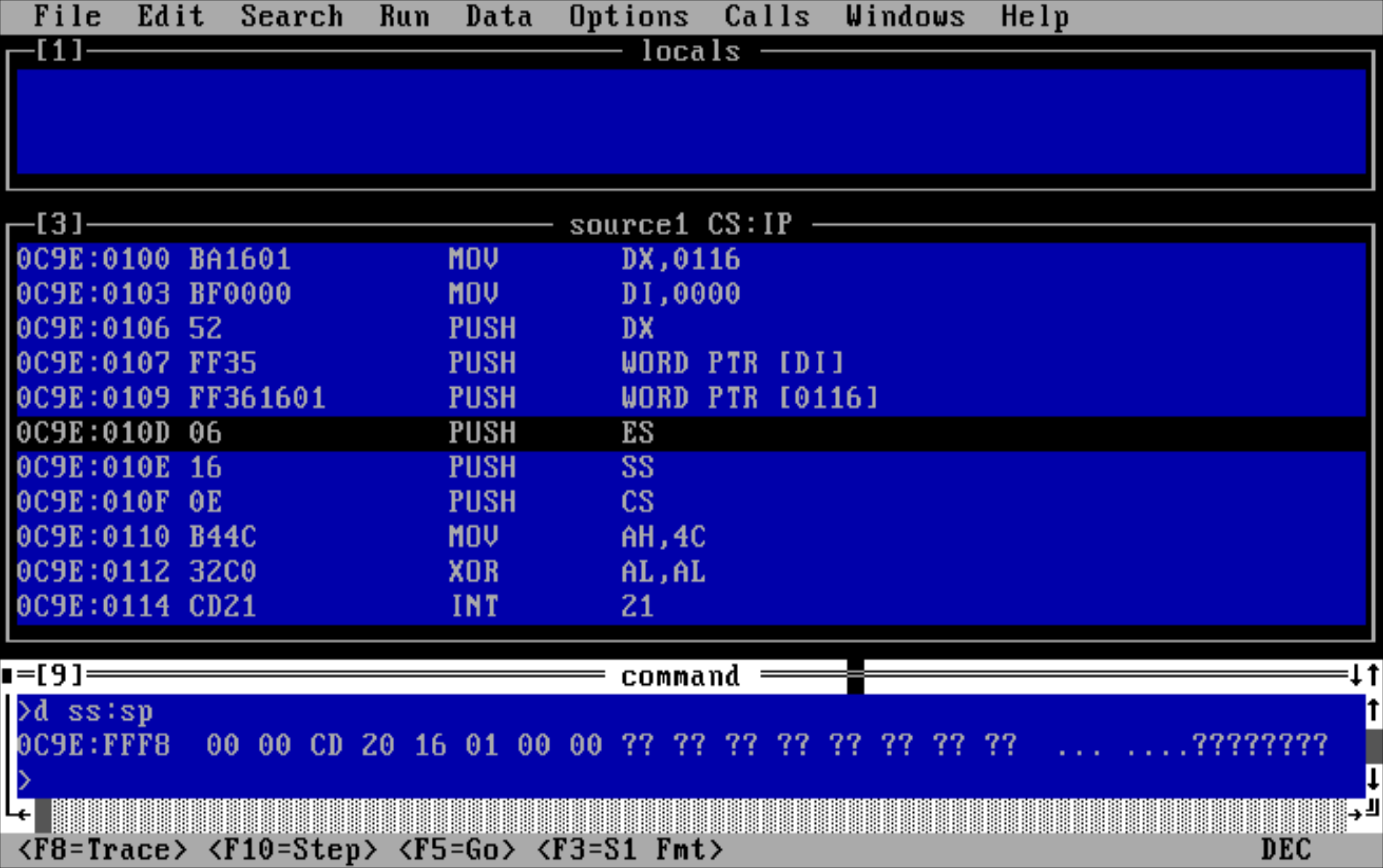The width and height of the screenshot is (1383, 868).
Task: Place cursor at the empty command prompt
Action: [x=691, y=781]
